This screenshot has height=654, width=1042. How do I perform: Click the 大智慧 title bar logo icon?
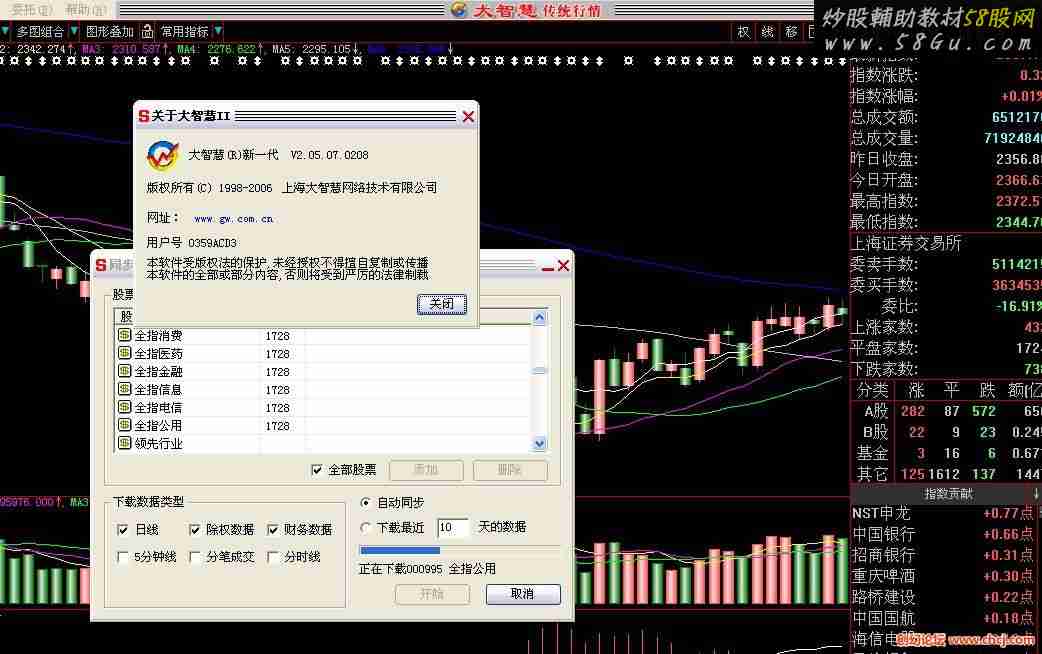pos(459,9)
